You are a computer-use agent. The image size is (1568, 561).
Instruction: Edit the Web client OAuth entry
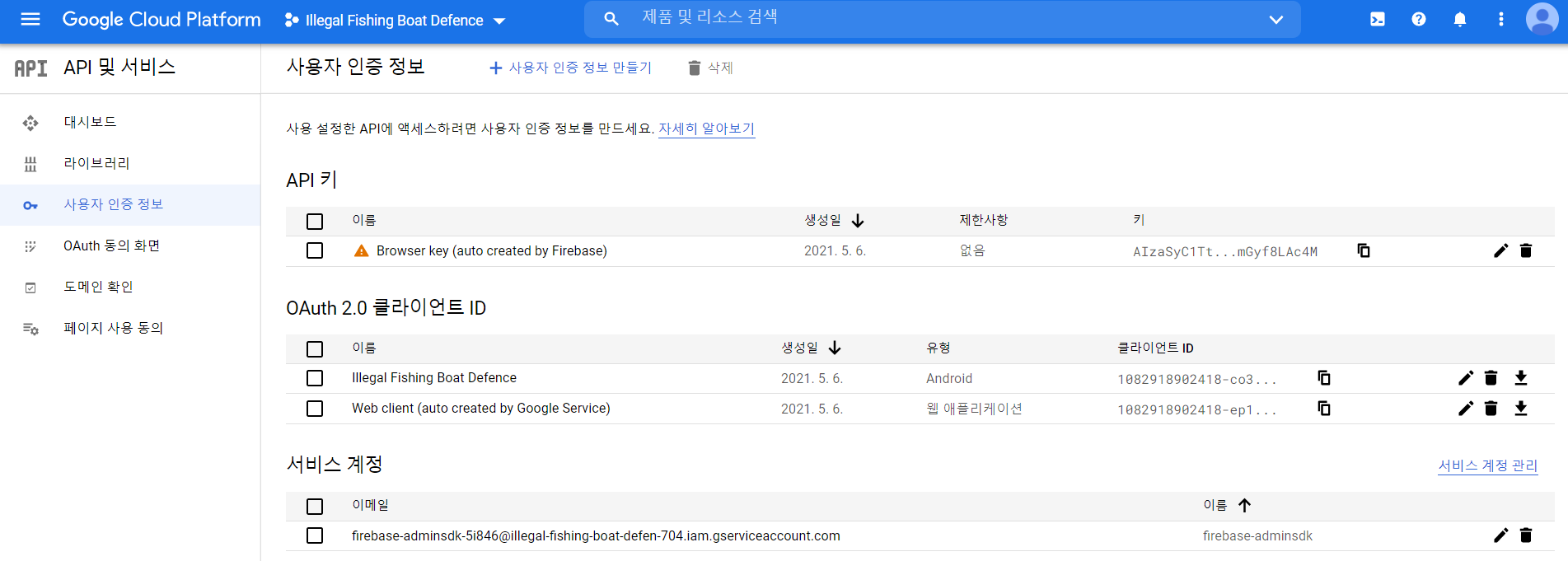[1466, 409]
